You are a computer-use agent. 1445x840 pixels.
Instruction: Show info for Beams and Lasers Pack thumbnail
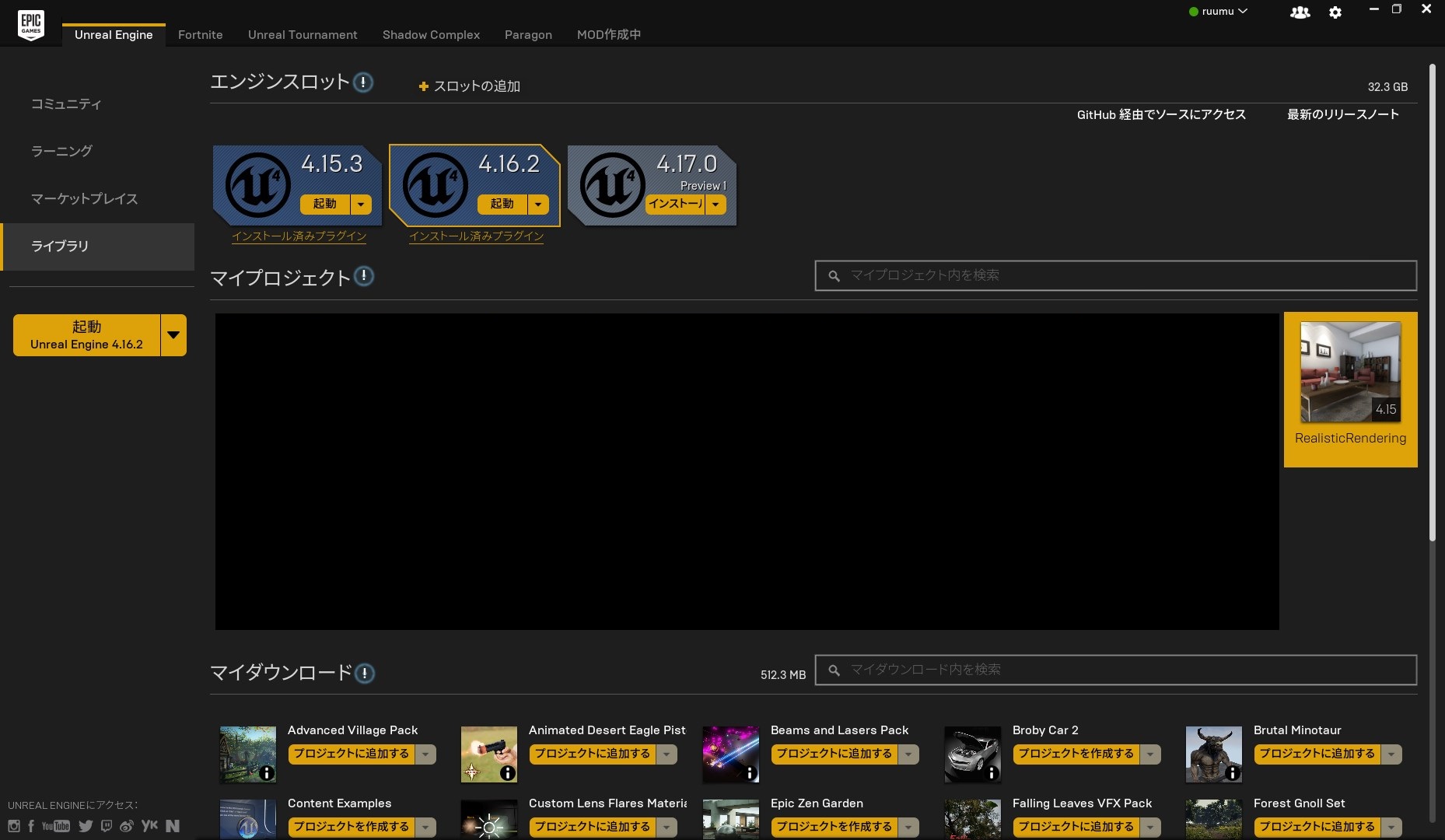750,773
